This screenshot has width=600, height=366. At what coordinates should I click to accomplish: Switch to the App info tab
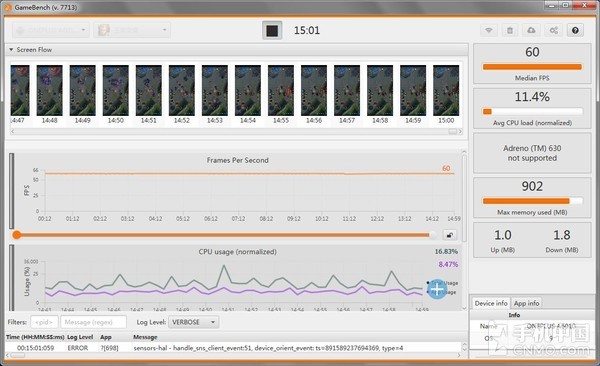tap(527, 303)
